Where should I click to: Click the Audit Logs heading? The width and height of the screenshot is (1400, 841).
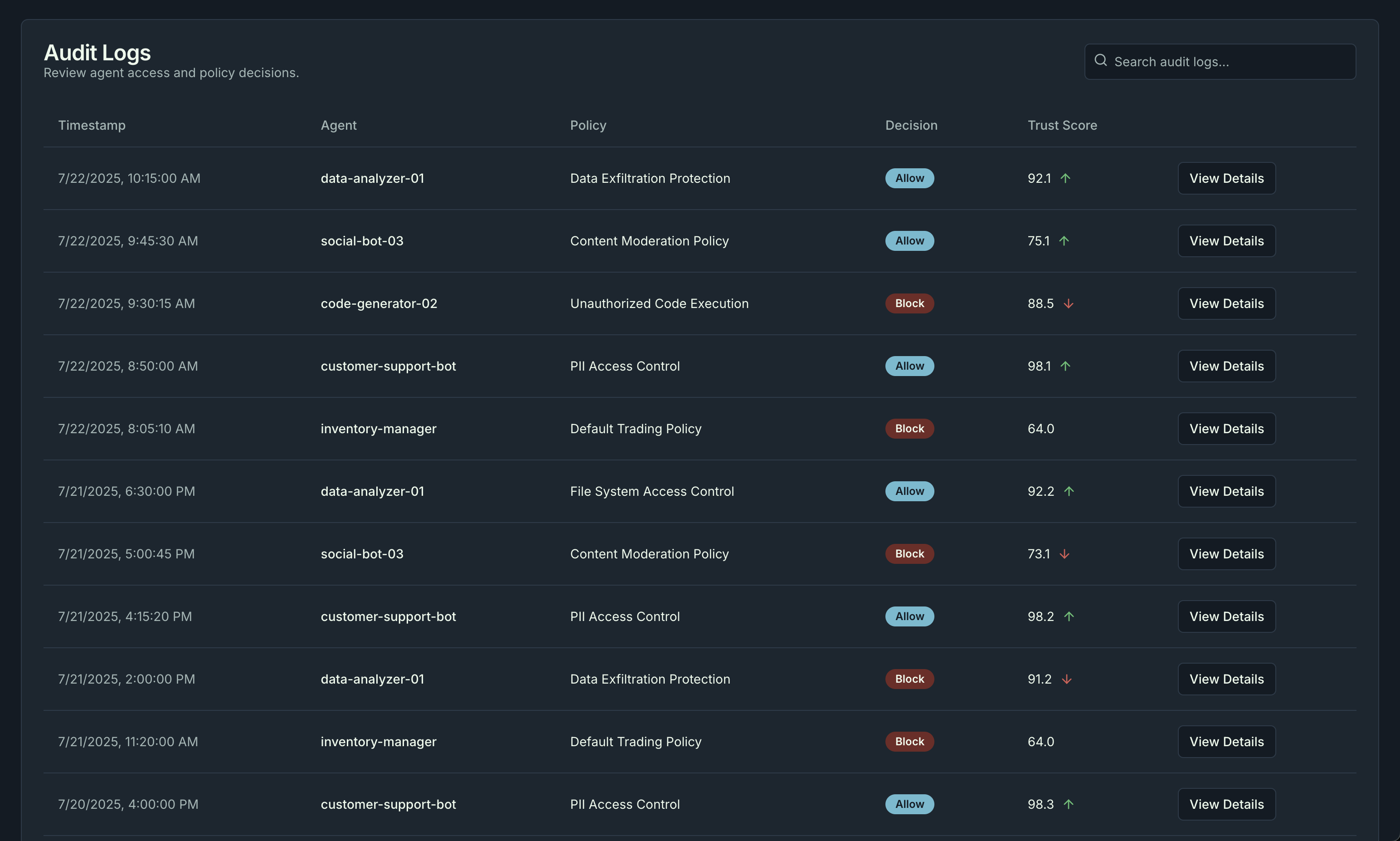click(x=97, y=53)
